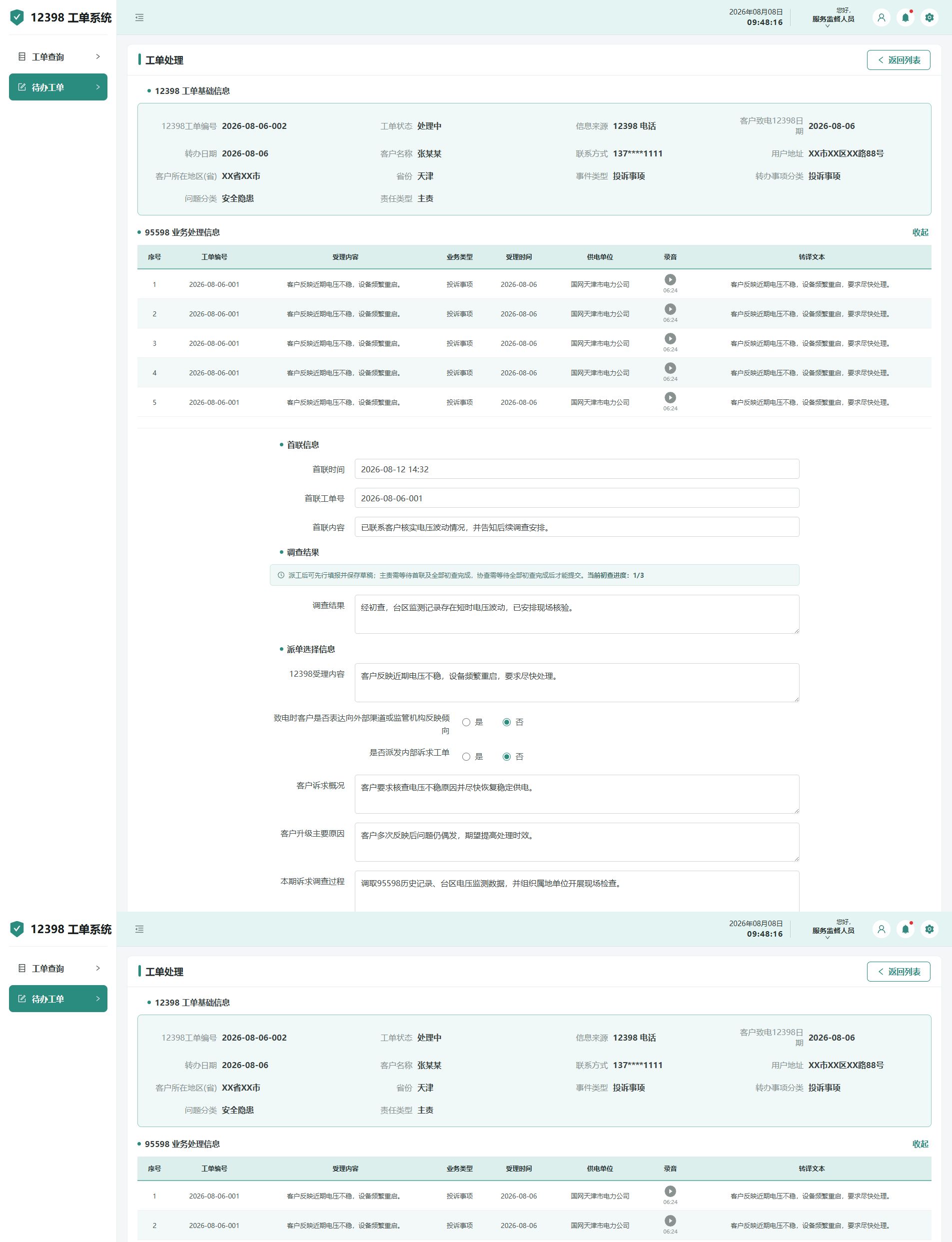Click into the 12398受理内容 text area

pyautogui.click(x=577, y=683)
